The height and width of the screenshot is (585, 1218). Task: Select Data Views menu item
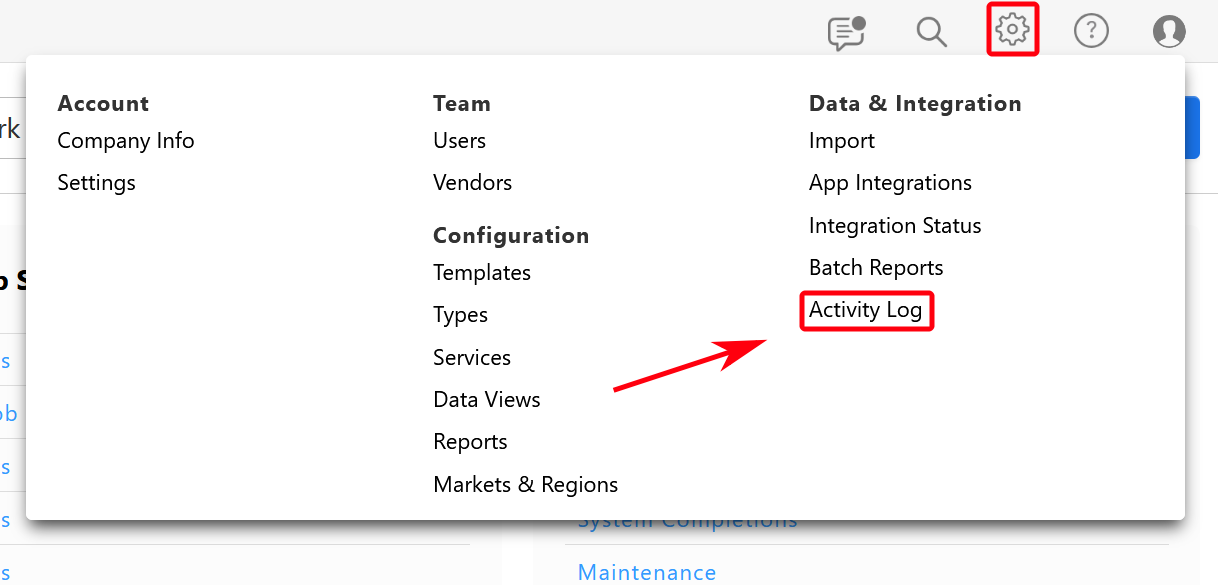[x=487, y=400]
